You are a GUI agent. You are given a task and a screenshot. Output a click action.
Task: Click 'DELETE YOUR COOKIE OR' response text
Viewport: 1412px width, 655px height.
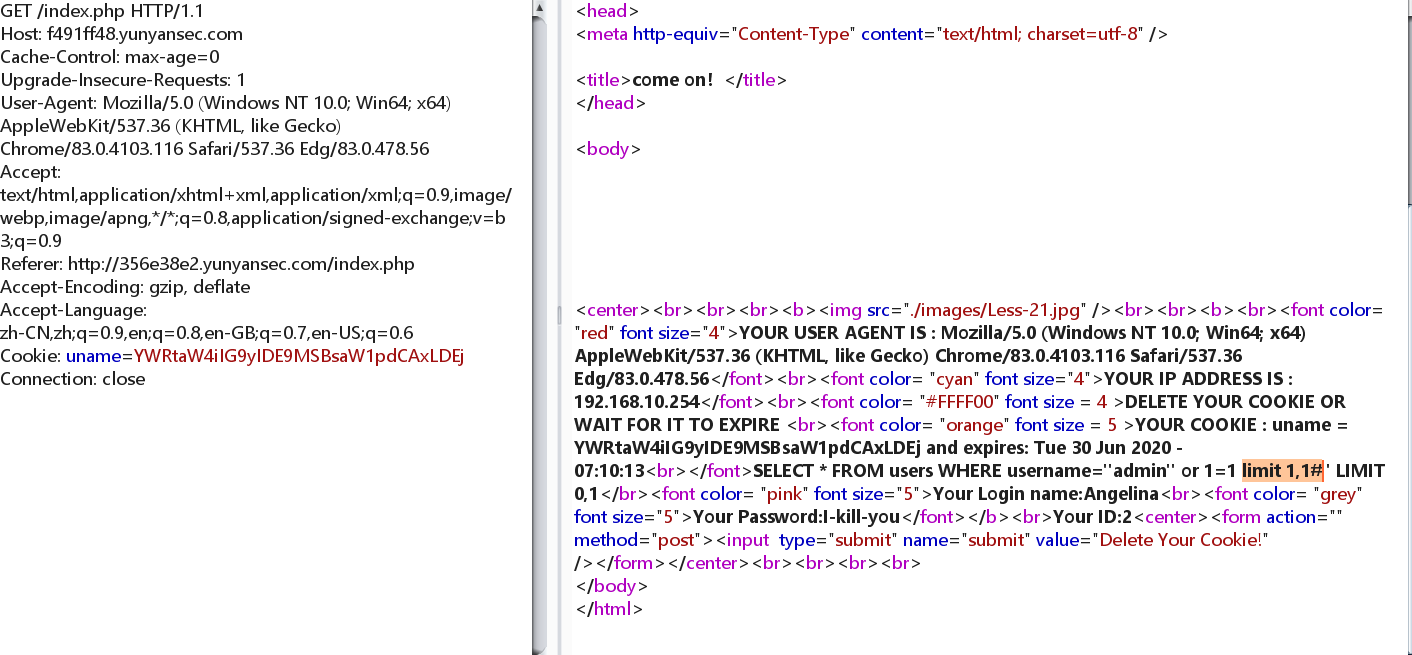point(1236,402)
